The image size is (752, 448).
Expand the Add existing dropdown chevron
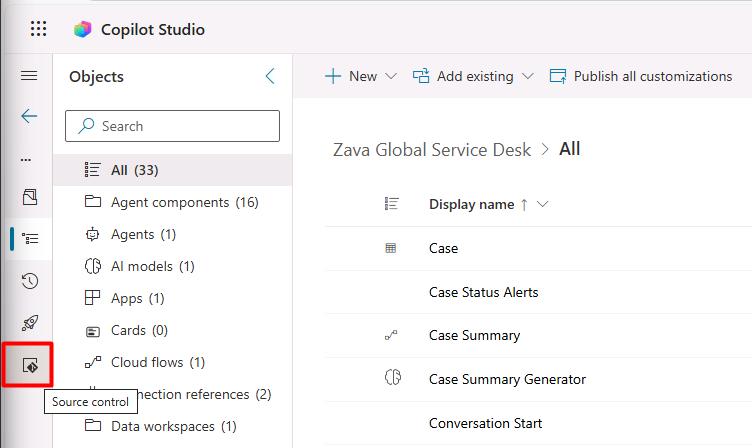[x=528, y=76]
